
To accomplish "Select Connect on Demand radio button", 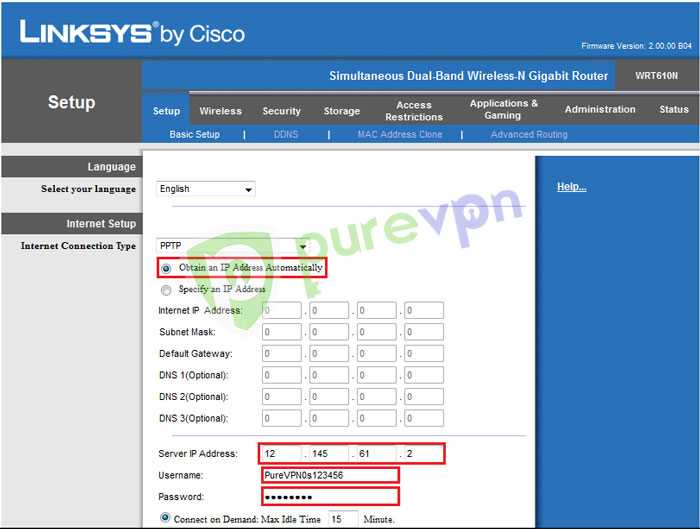I will point(165,518).
